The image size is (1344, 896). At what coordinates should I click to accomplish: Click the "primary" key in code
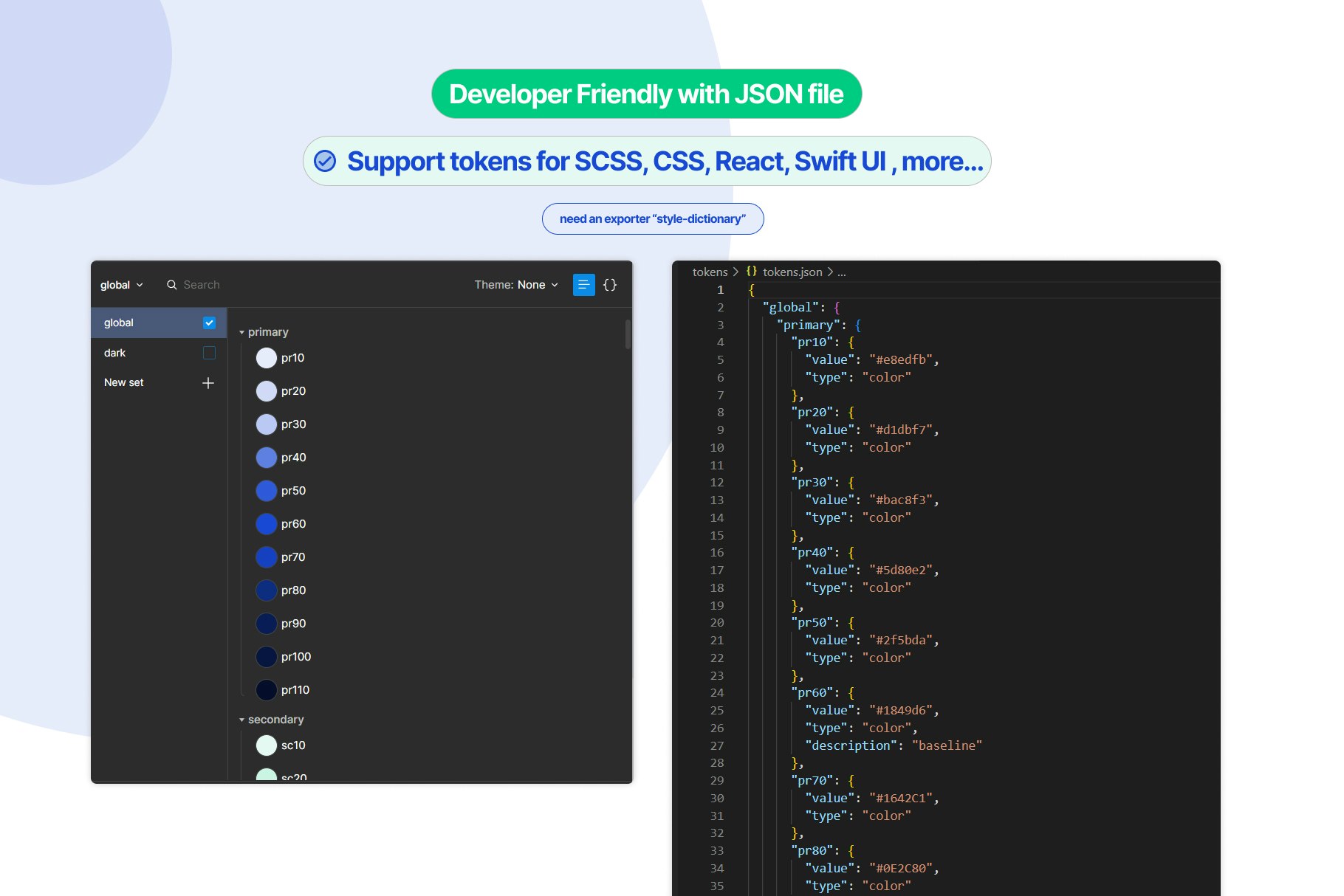[x=809, y=325]
